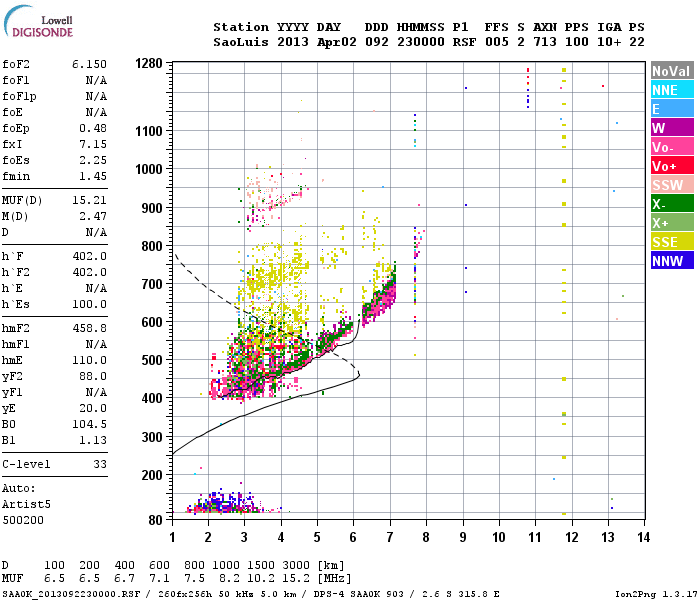Select the X- dark green legend swatch
The width and height of the screenshot is (700, 600).
click(x=672, y=204)
